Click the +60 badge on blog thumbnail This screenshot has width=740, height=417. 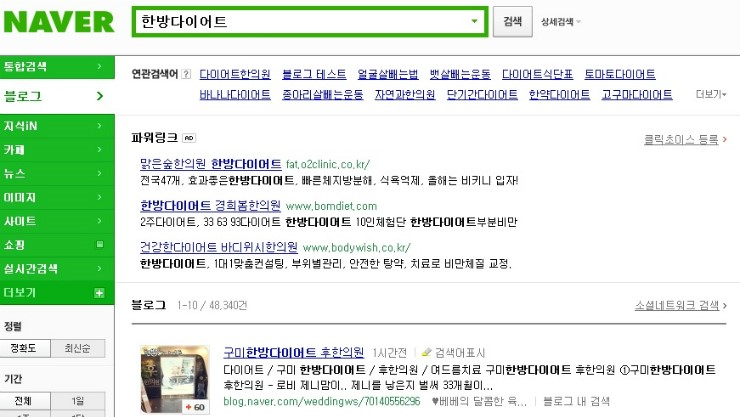click(x=195, y=407)
